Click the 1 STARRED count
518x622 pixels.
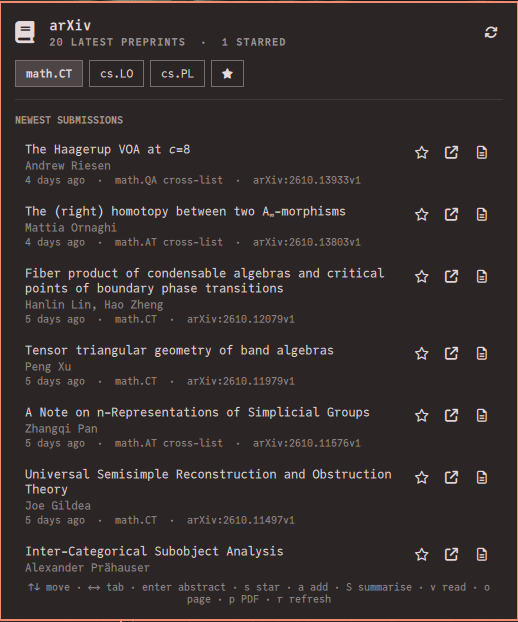[253, 42]
